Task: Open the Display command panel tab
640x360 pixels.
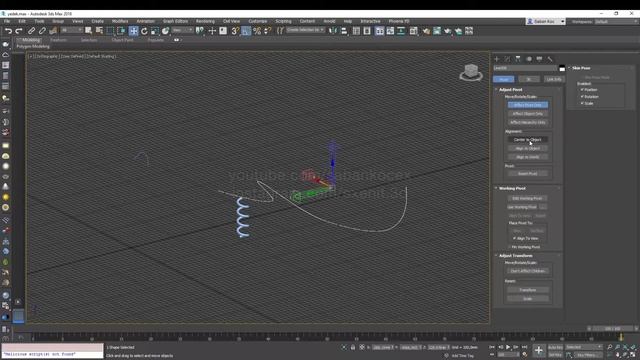Action: coord(540,59)
